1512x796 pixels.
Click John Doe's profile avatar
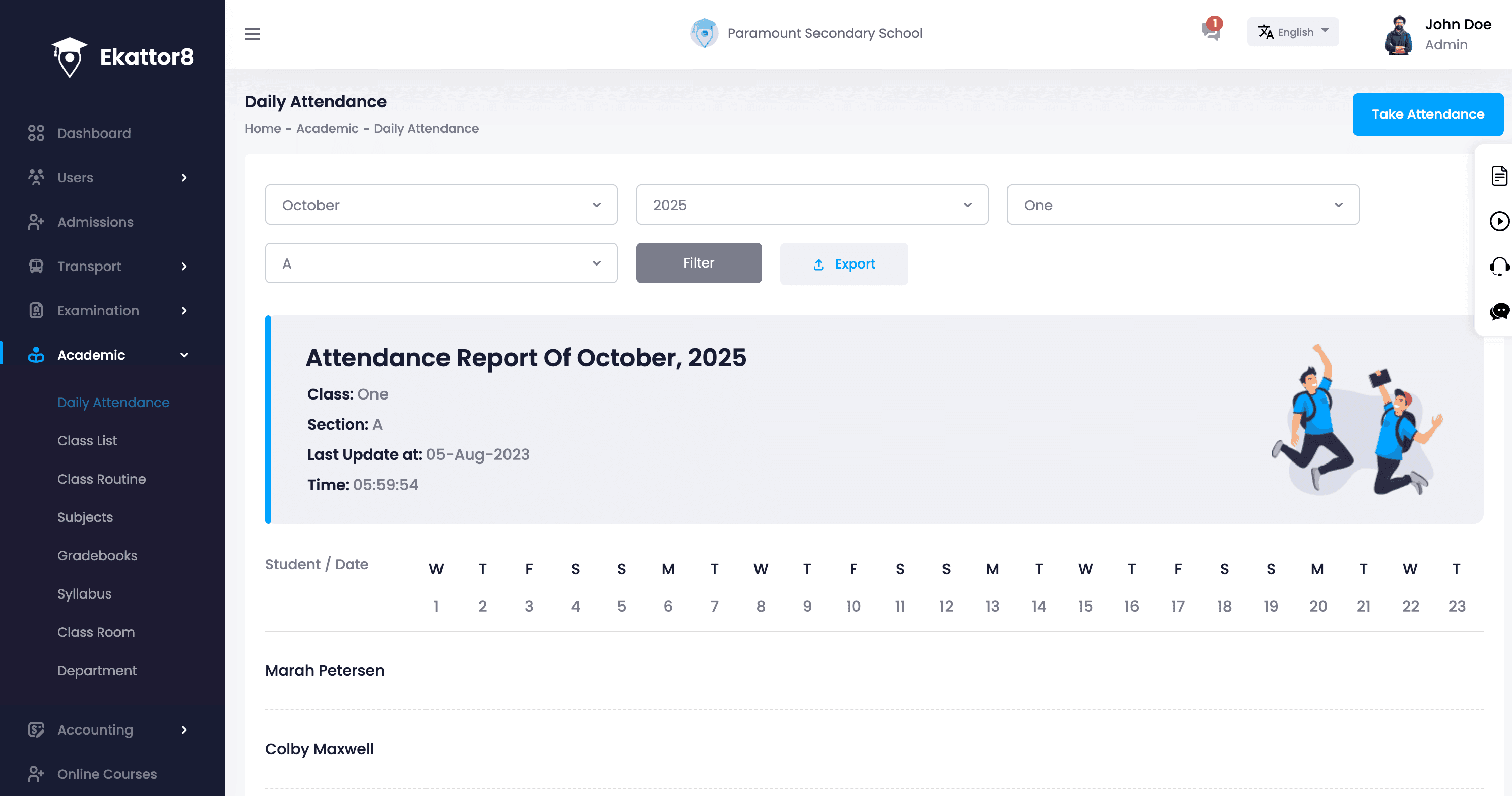[1398, 35]
